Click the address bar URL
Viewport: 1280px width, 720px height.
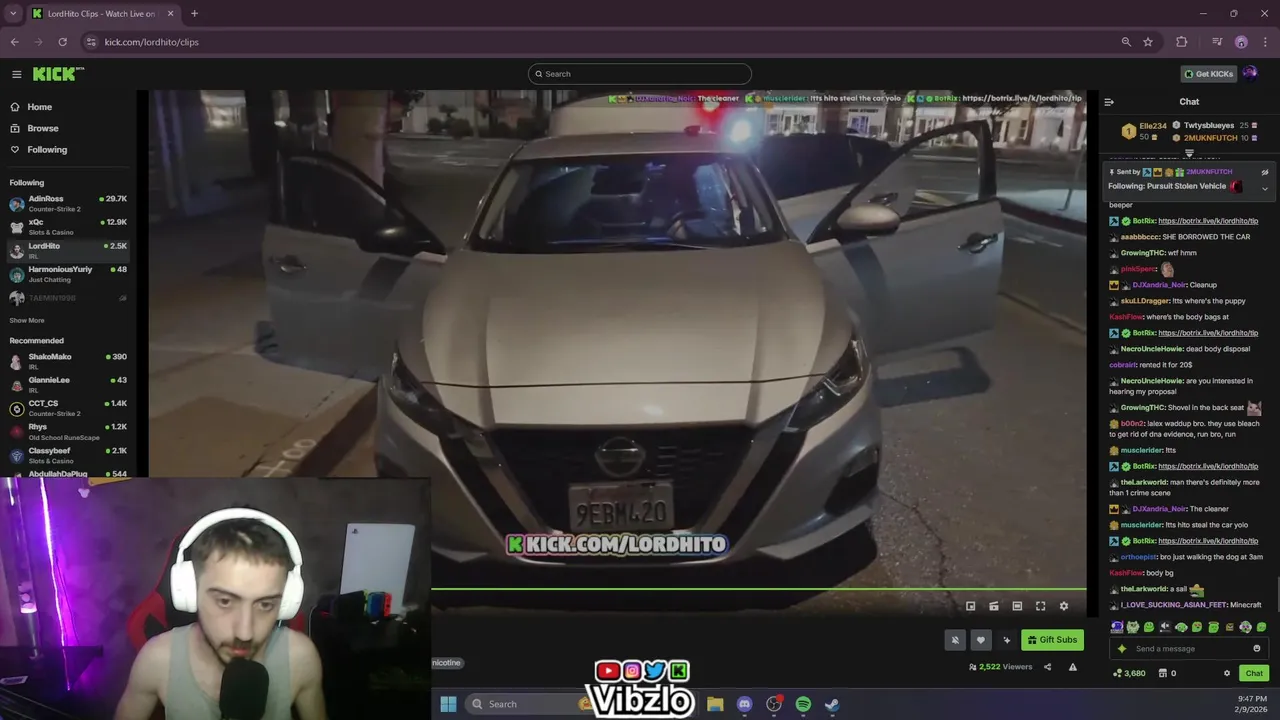click(x=152, y=42)
